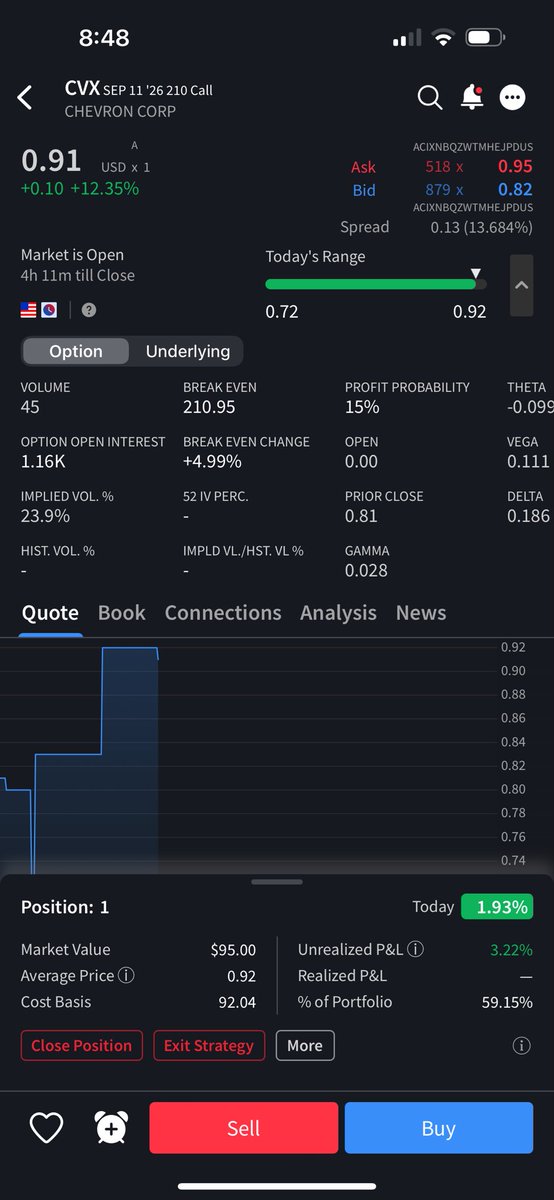
Task: Tap the 8:48 status bar clock
Action: pos(104,38)
